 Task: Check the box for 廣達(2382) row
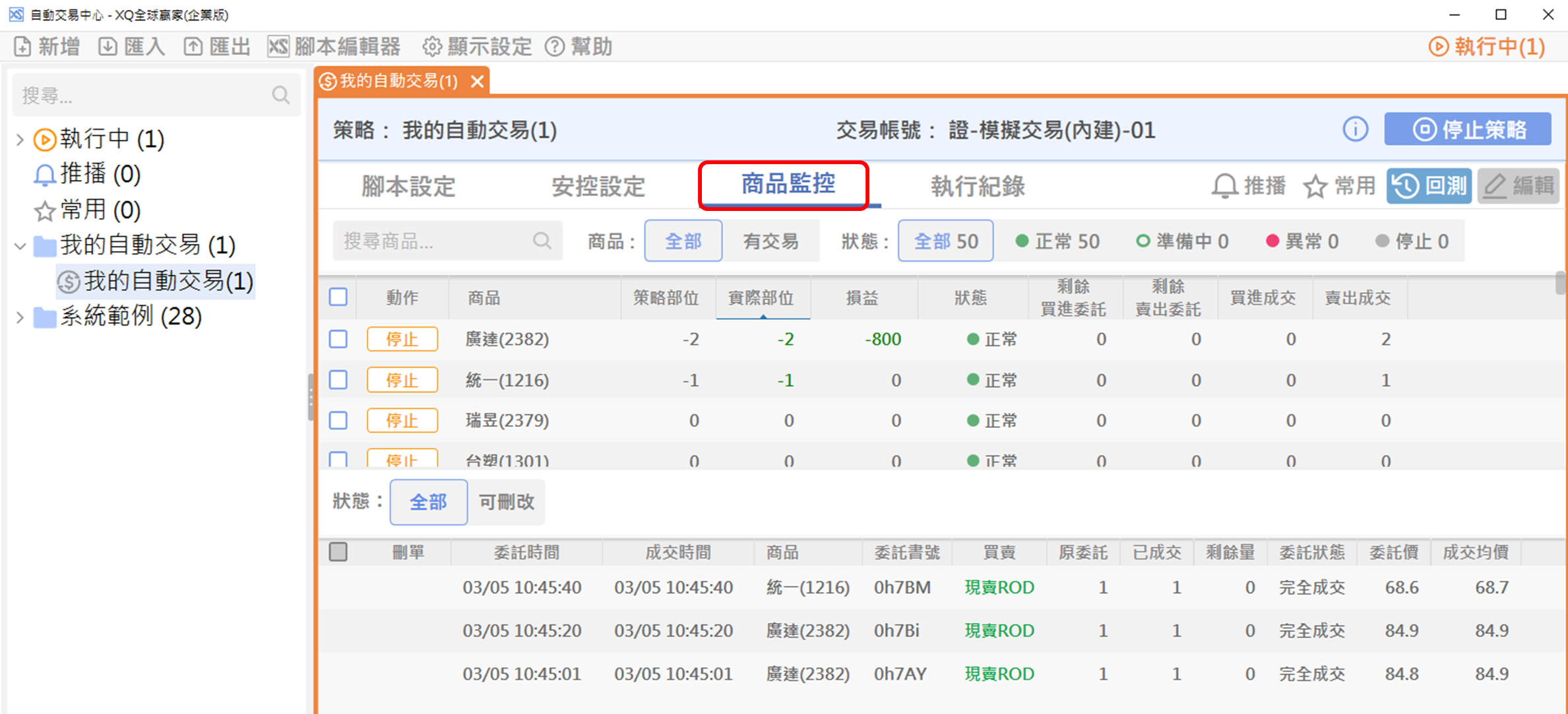(338, 339)
